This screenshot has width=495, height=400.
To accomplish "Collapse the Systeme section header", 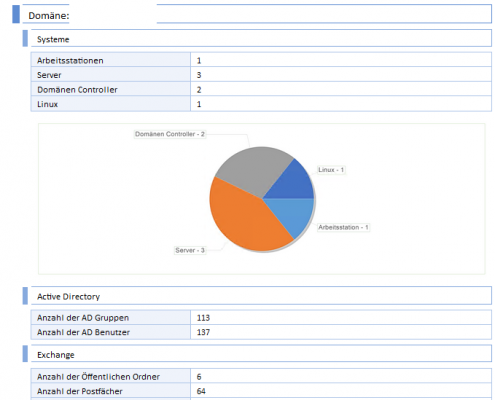I will pos(261,39).
